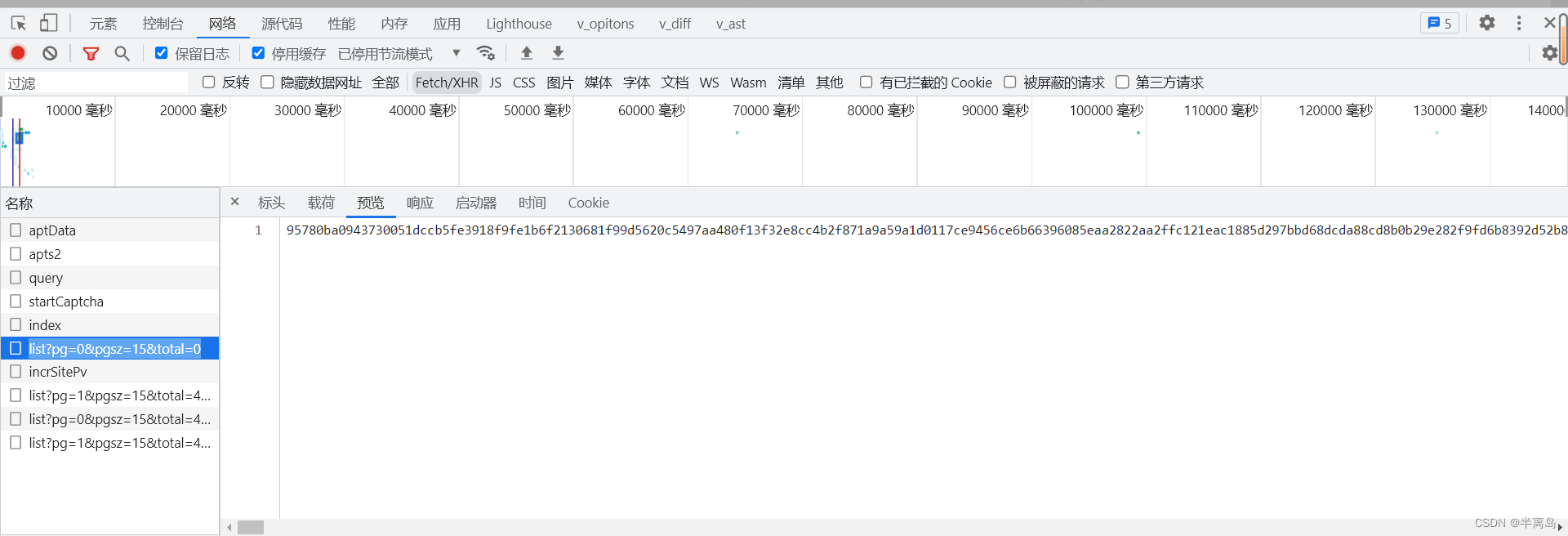Toggle the filter funnel icon
Image resolution: width=1568 pixels, height=536 pixels.
click(91, 53)
